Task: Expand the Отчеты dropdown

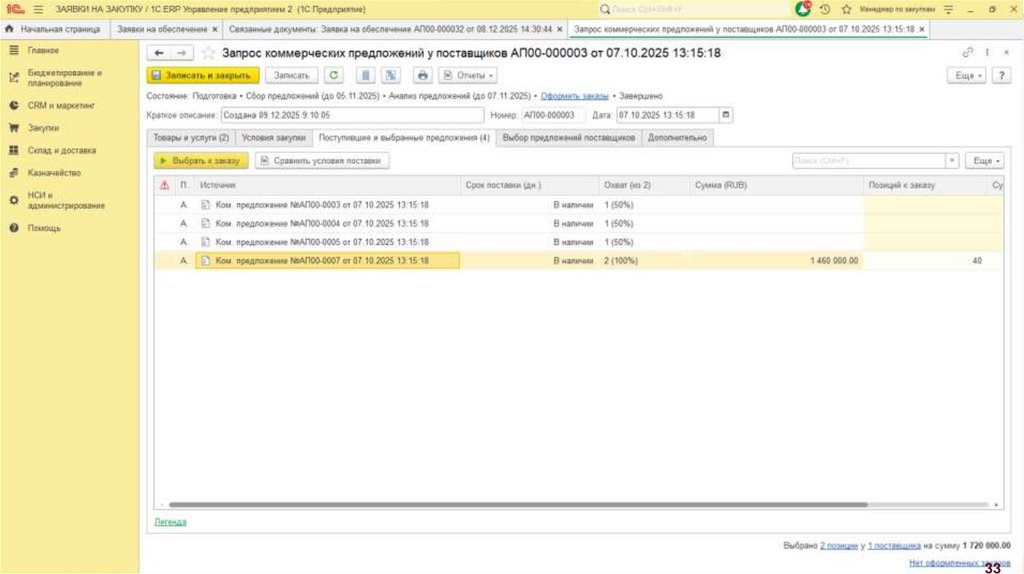Action: coord(468,75)
